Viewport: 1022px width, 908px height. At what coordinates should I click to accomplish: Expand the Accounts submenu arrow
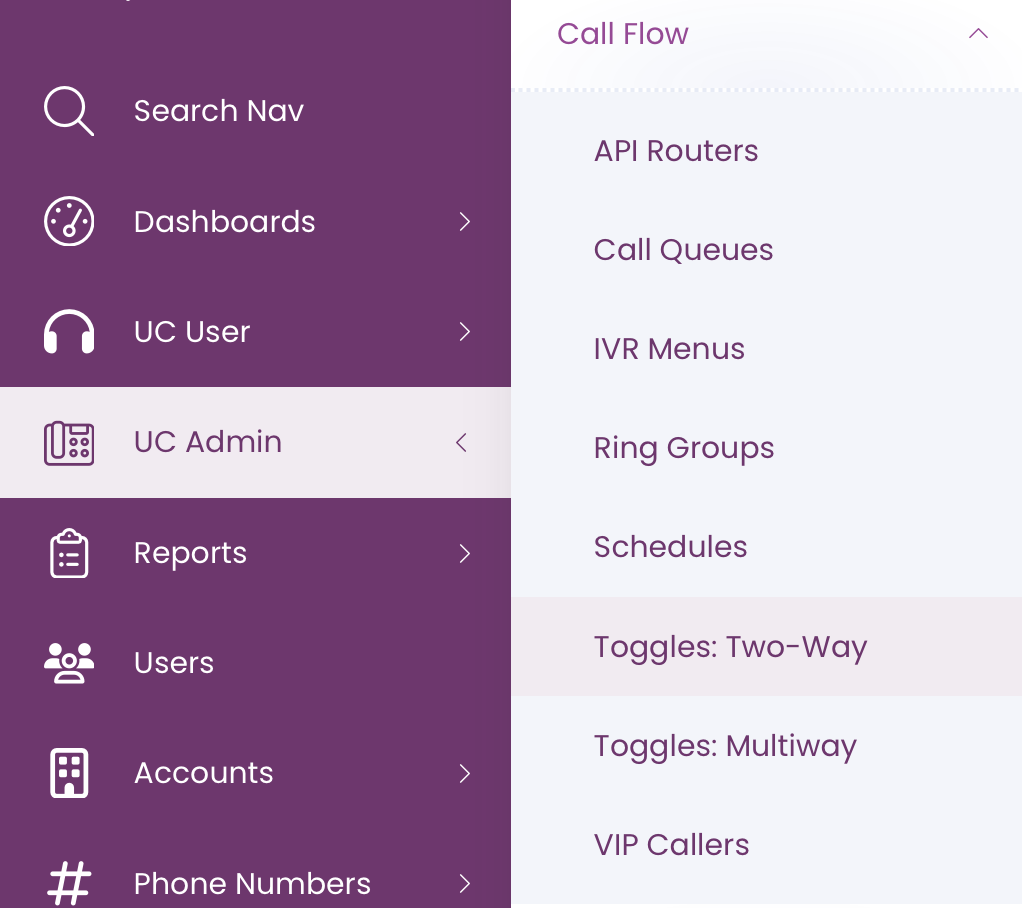(x=464, y=773)
